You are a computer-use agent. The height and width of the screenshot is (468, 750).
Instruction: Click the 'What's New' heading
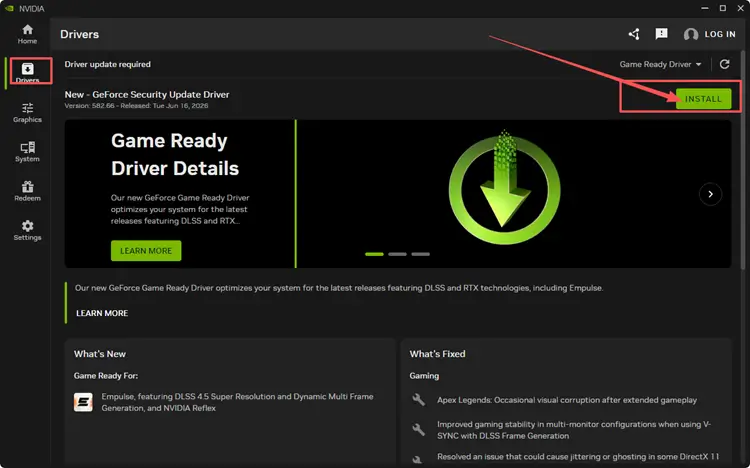tap(99, 354)
